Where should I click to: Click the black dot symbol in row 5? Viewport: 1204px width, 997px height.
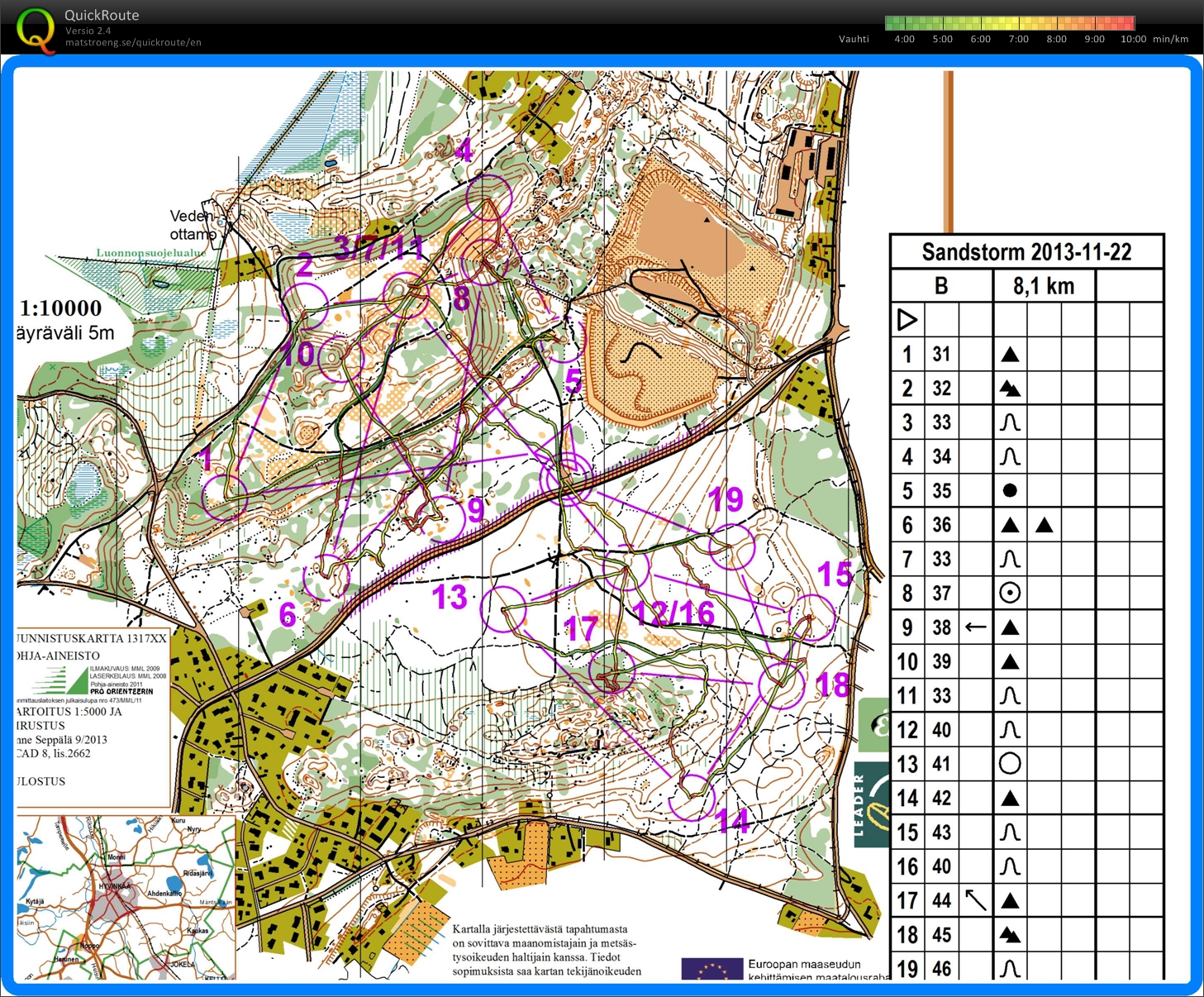tap(1009, 490)
